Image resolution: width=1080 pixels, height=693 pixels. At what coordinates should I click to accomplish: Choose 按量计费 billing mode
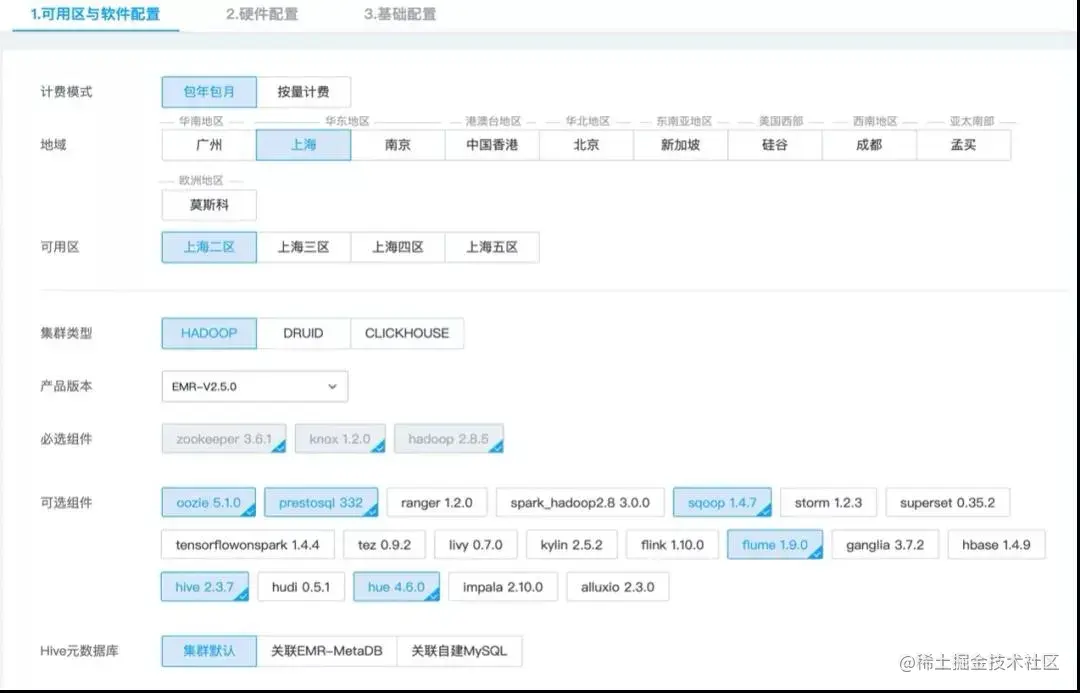[x=307, y=91]
